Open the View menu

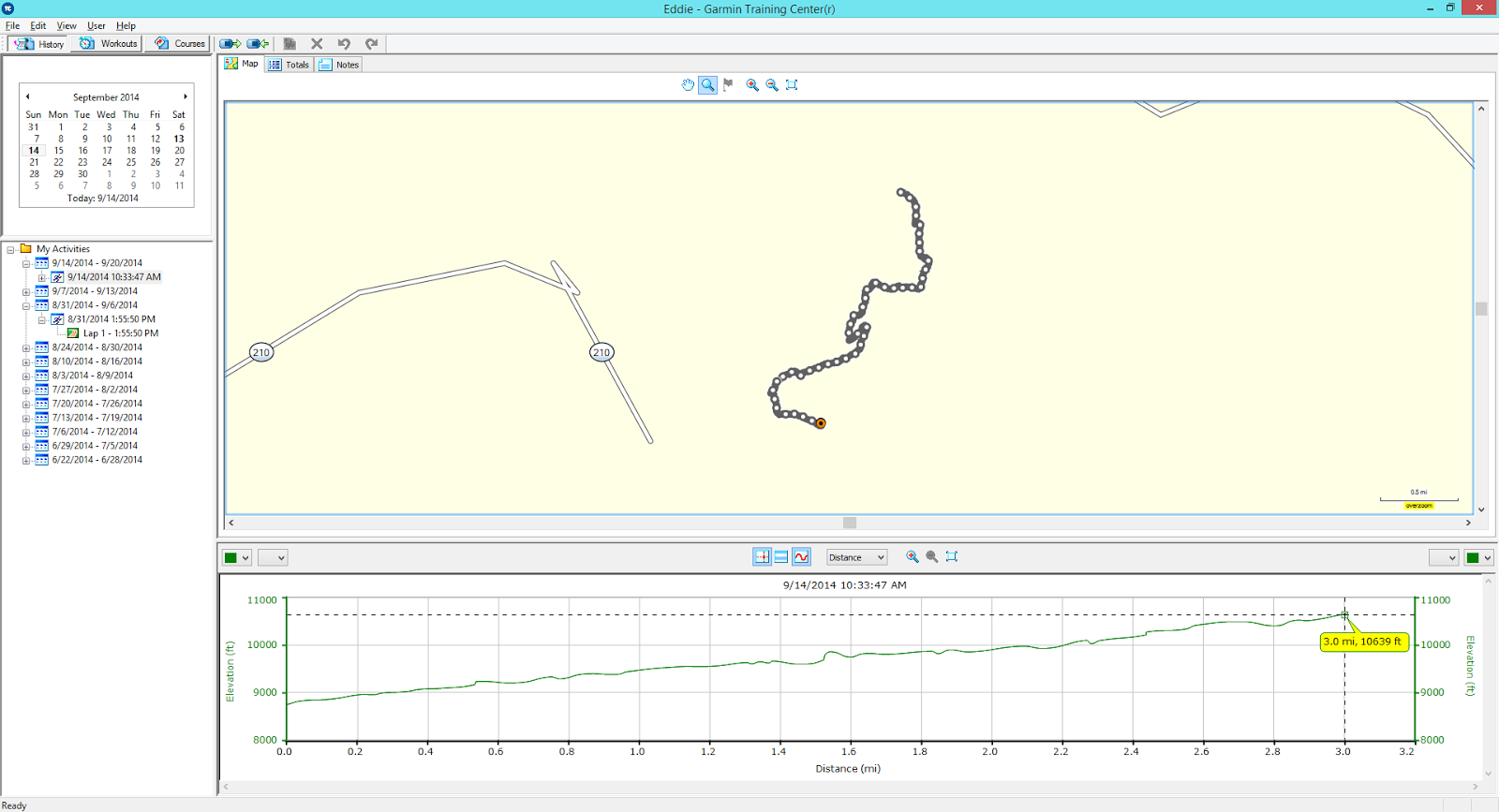pos(67,26)
